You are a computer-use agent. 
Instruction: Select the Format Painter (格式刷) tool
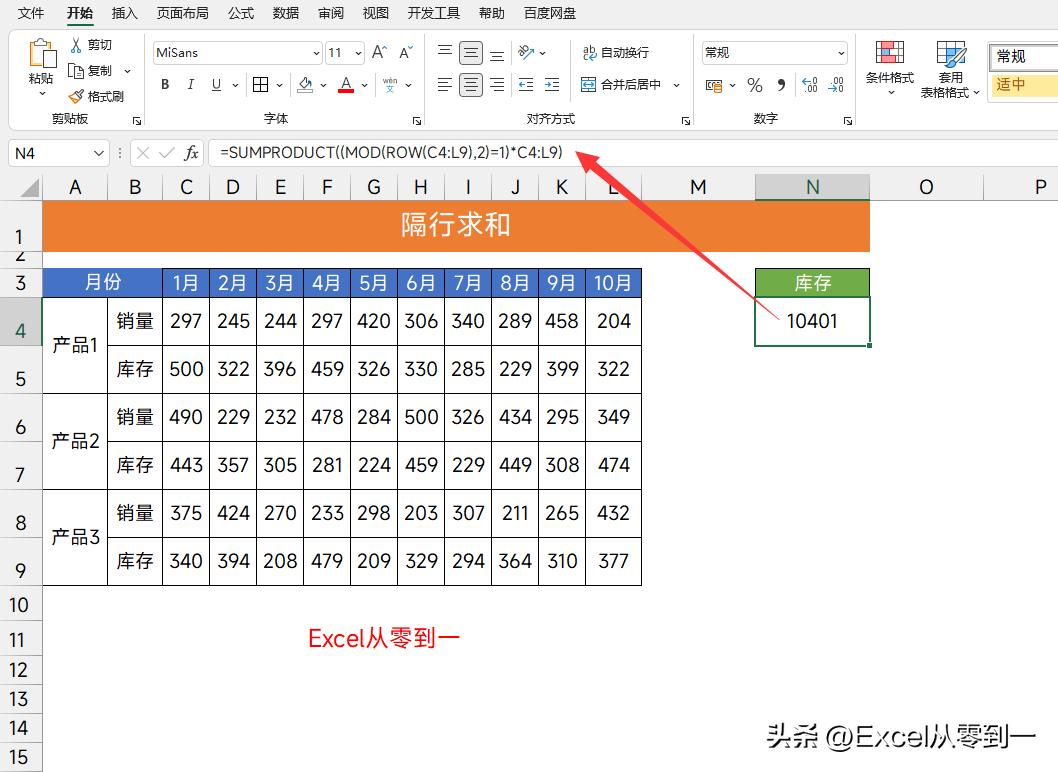pyautogui.click(x=100, y=96)
